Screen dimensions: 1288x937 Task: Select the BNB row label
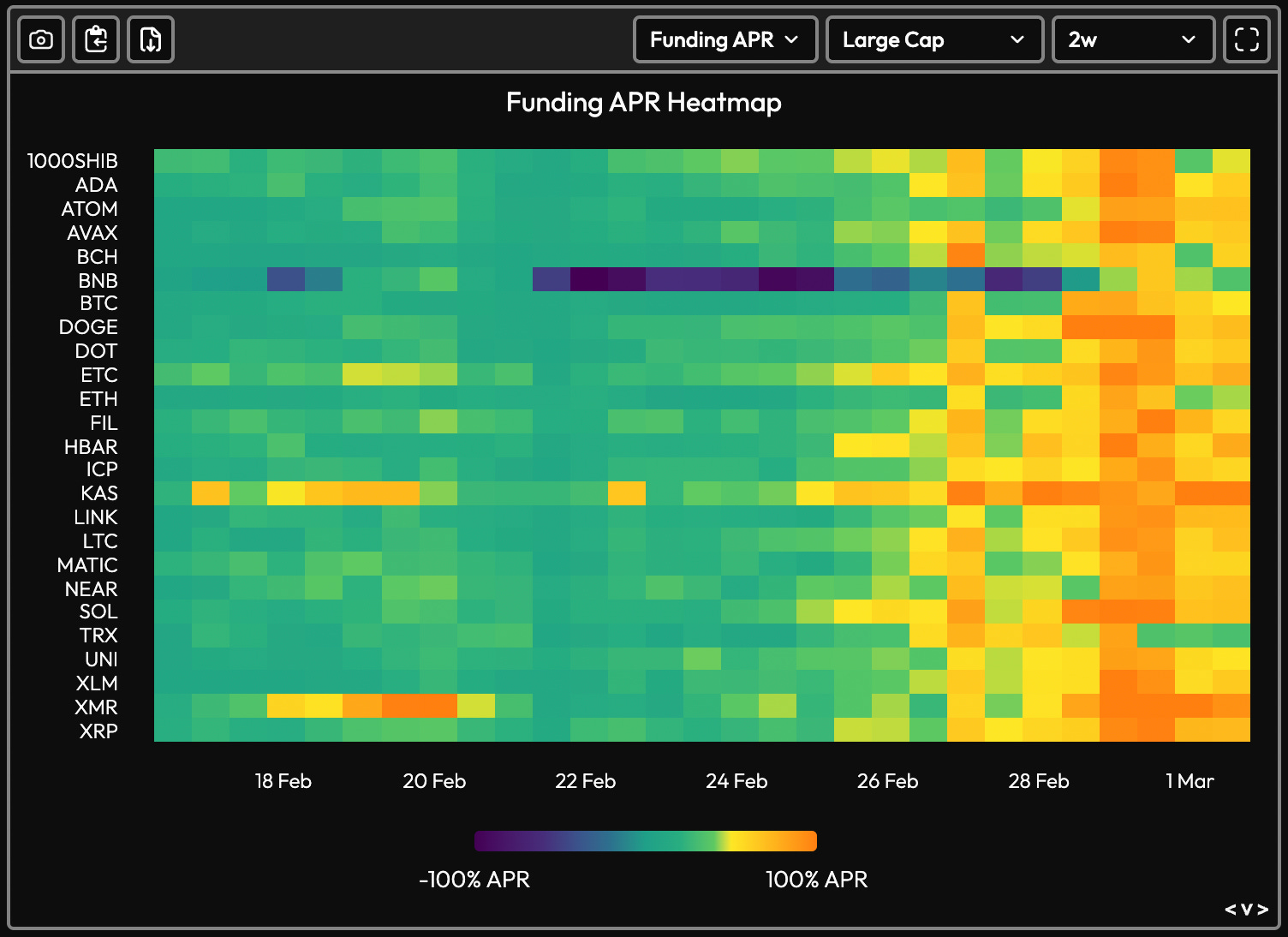tap(98, 281)
